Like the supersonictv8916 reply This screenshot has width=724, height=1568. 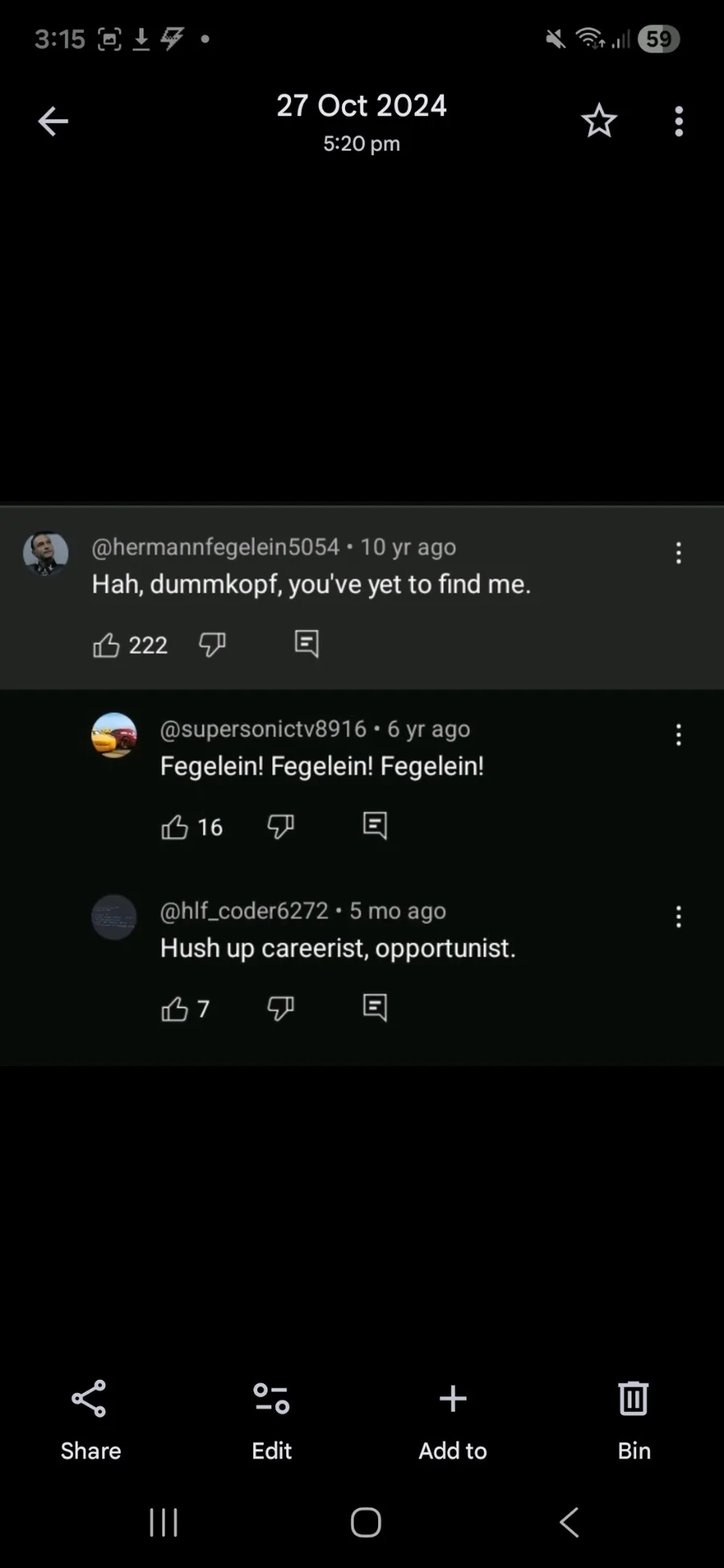point(175,826)
